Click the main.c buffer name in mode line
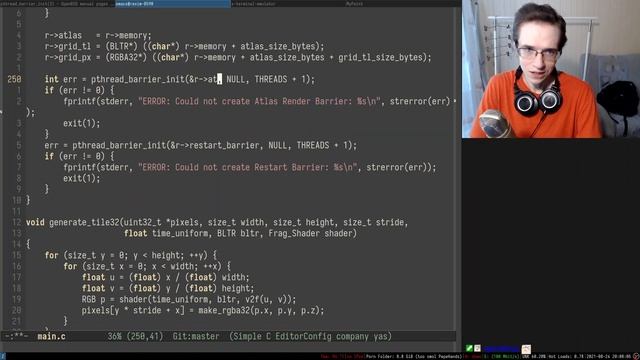Screen dimensions: 640x360 [51, 337]
